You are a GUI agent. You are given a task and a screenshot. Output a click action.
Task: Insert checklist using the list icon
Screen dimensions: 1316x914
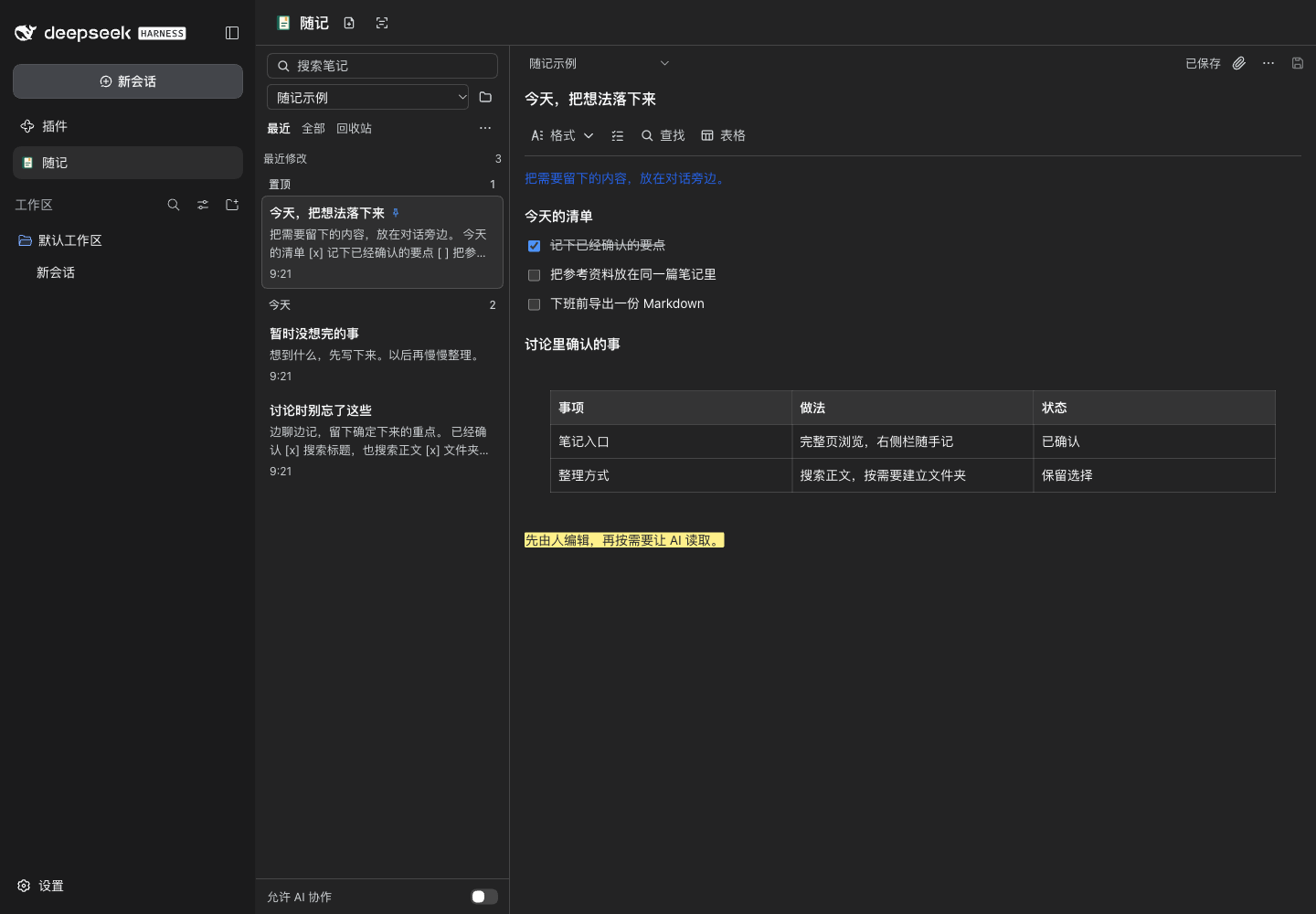tap(618, 135)
